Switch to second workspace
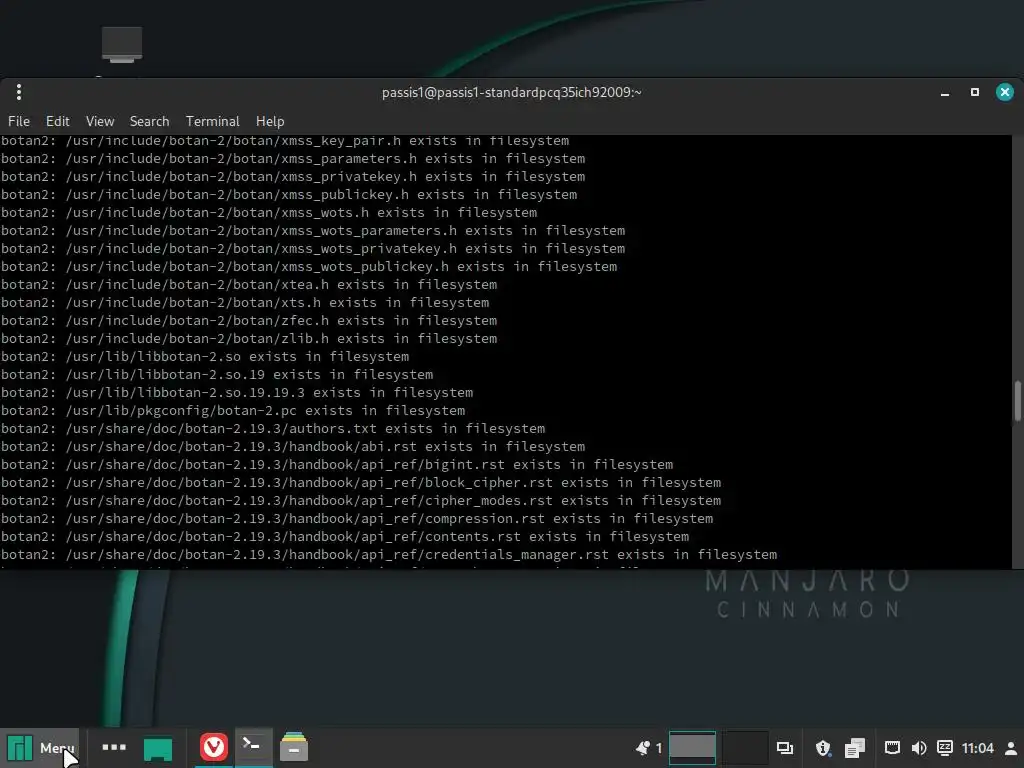This screenshot has height=768, width=1024. [x=744, y=748]
